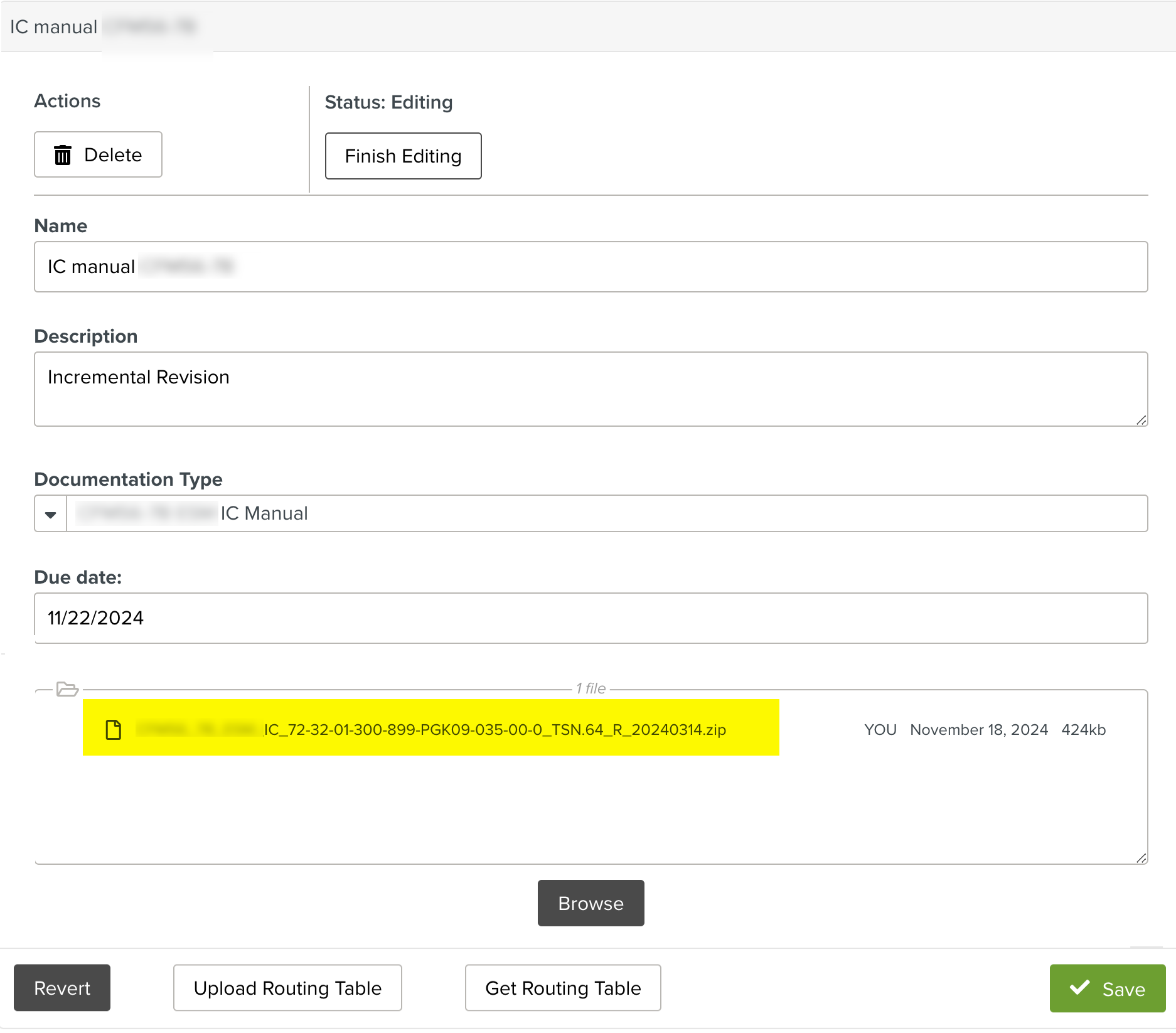The height and width of the screenshot is (1033, 1176).
Task: Click the open folder icon above file list
Action: [67, 689]
